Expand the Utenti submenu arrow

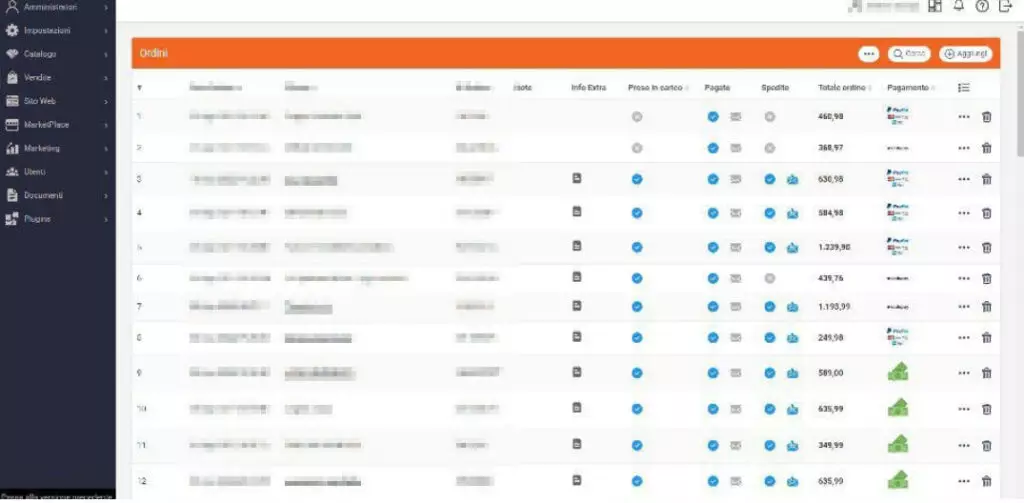(106, 172)
